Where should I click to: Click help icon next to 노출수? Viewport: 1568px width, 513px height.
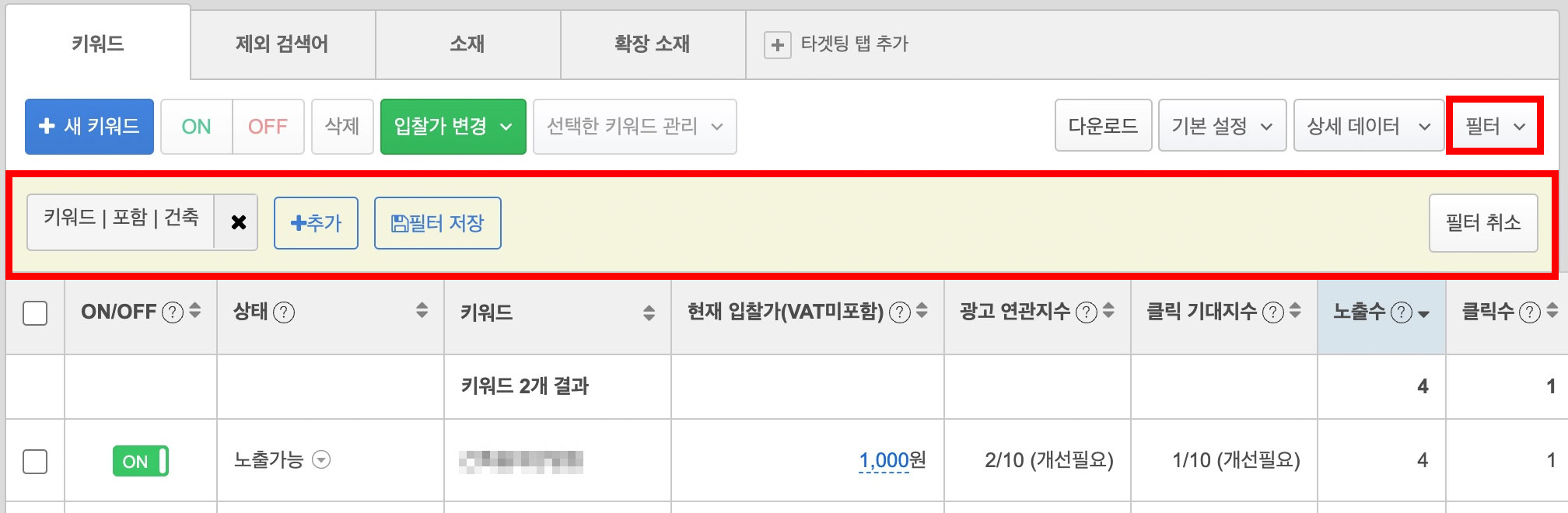point(1401,312)
